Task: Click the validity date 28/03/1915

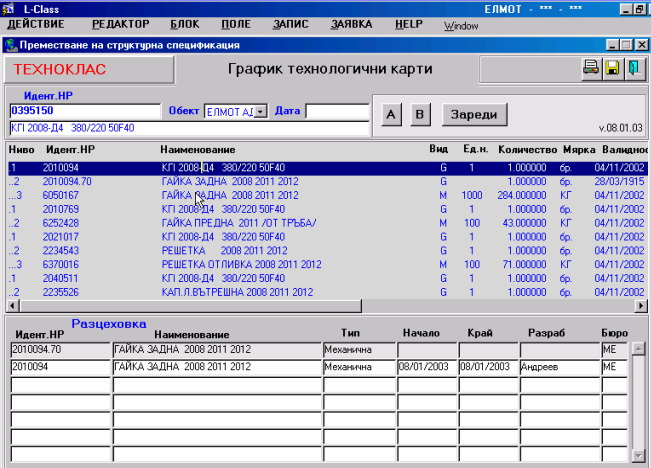Action: (619, 181)
